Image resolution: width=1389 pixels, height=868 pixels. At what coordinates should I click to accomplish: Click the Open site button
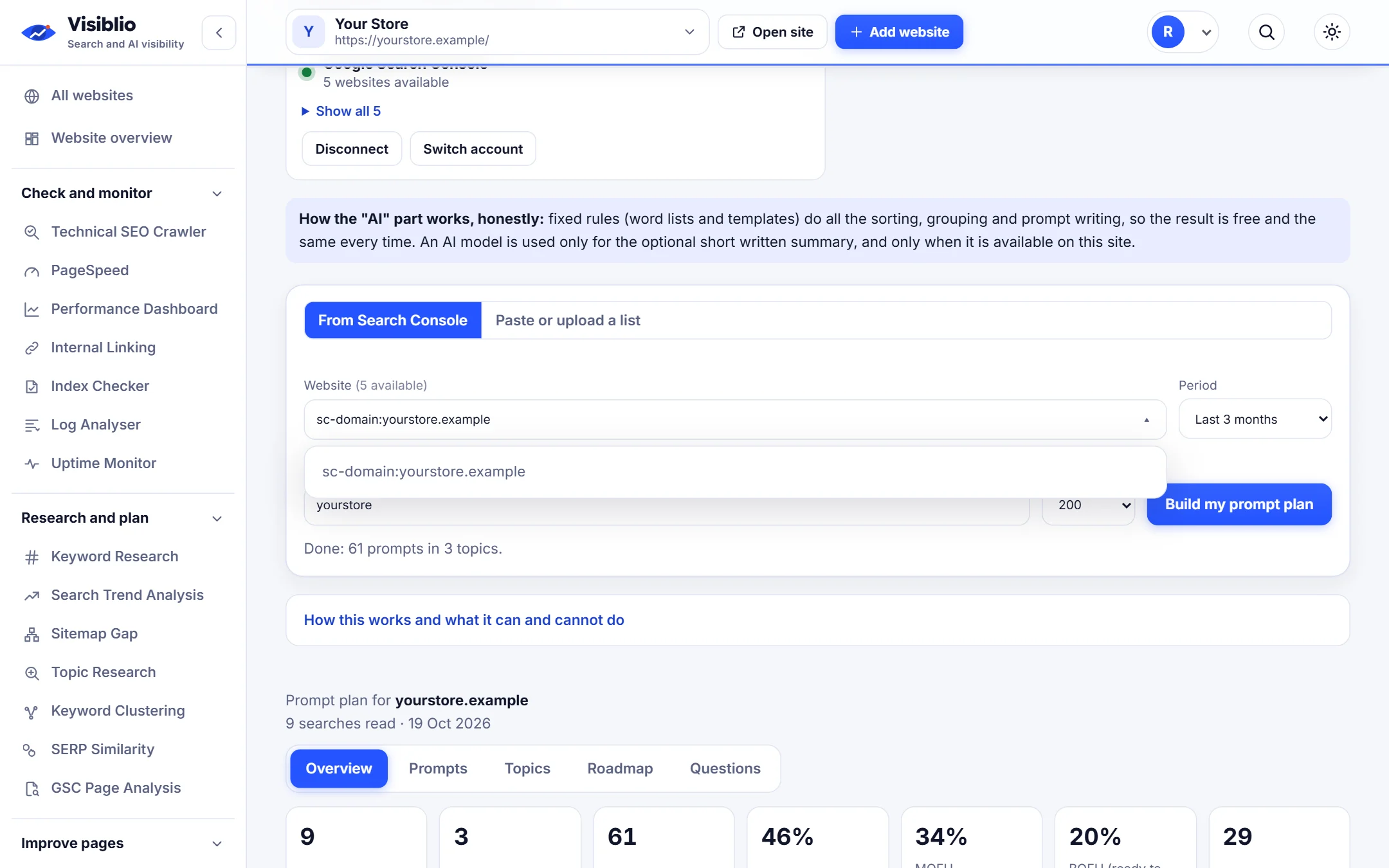(772, 32)
